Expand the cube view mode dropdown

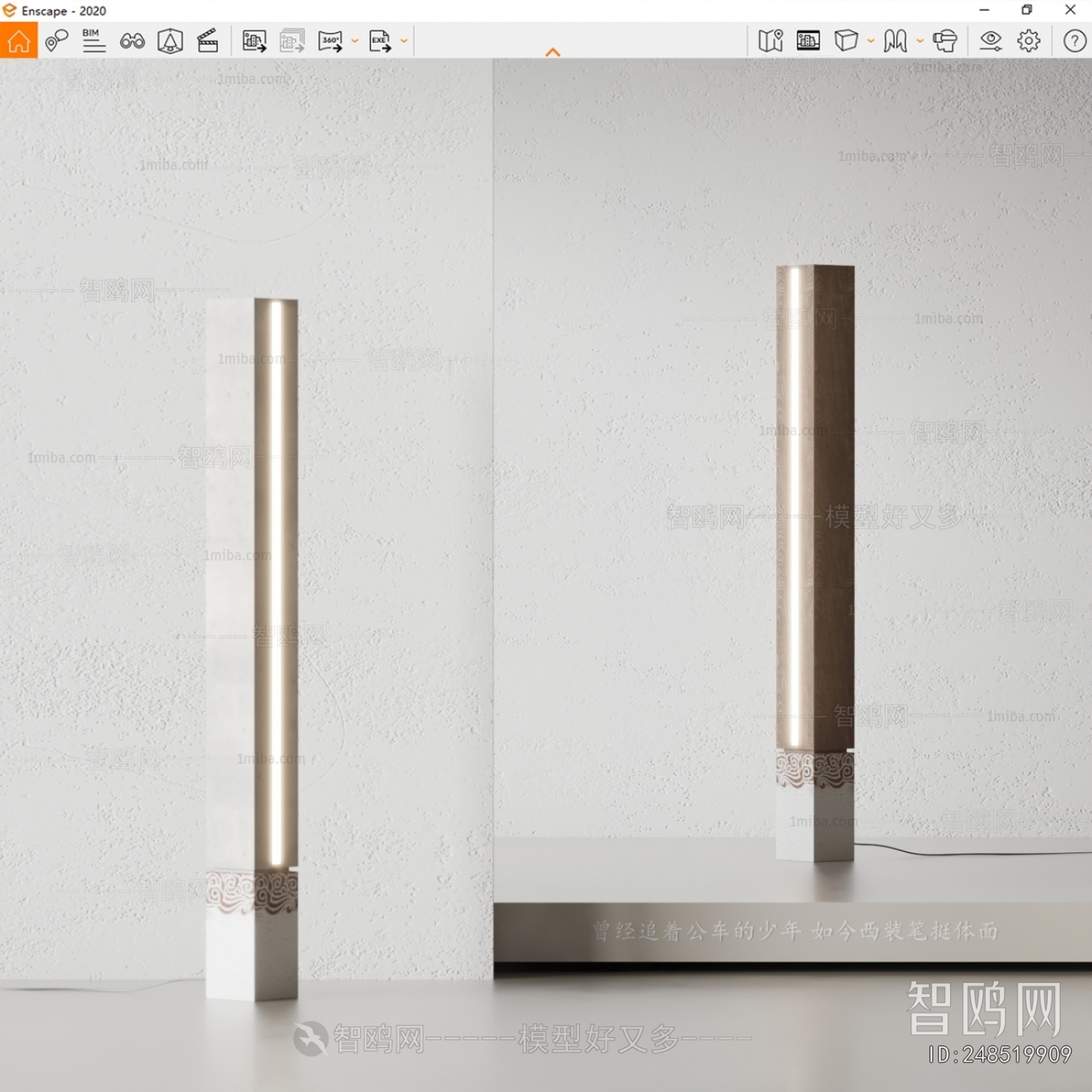click(x=871, y=41)
